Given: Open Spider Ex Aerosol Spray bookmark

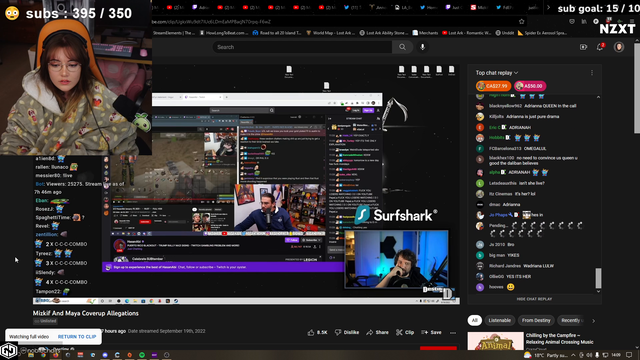Looking at the screenshot, I should [542, 33].
